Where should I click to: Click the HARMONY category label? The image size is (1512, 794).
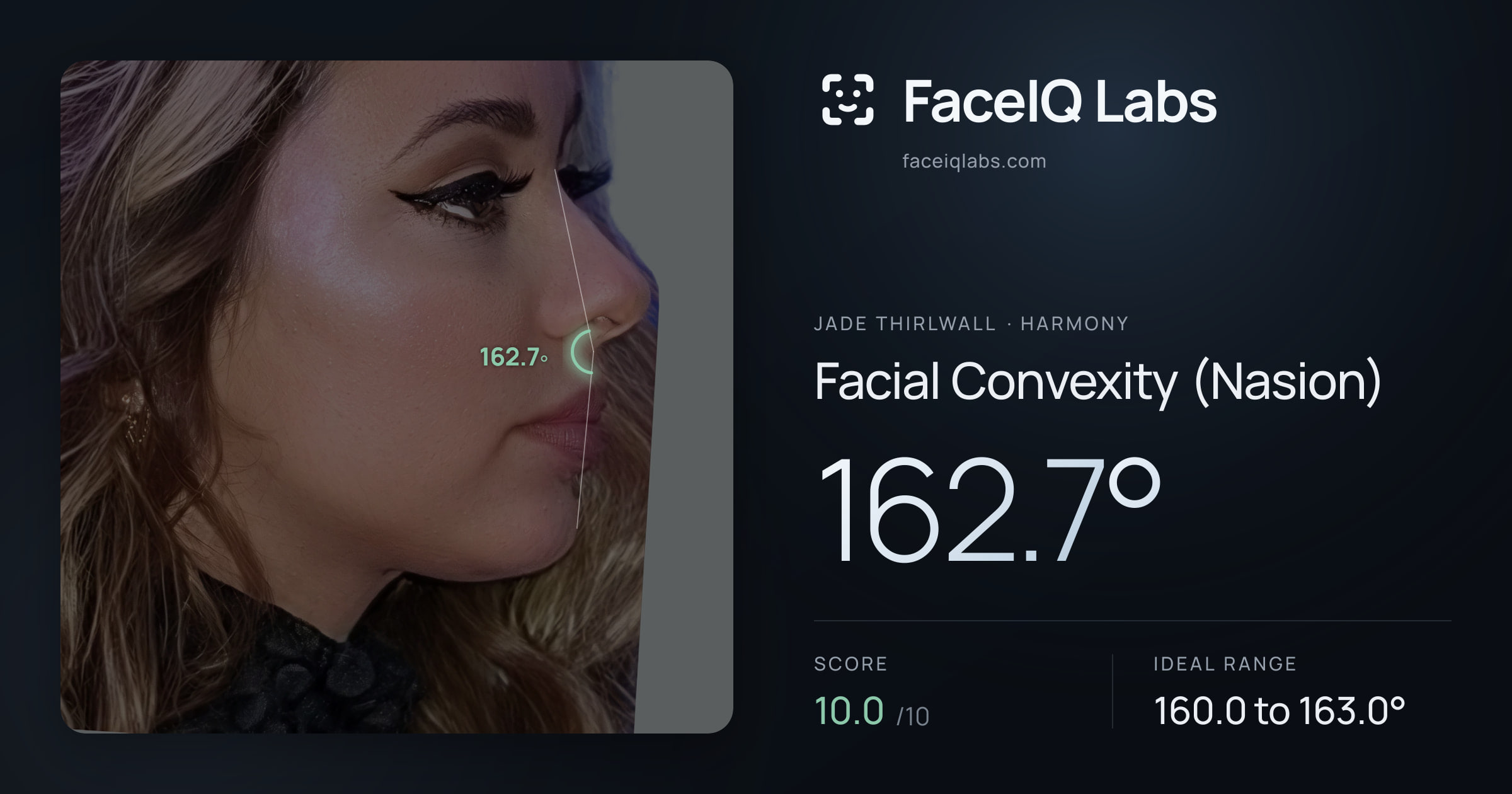(1074, 324)
